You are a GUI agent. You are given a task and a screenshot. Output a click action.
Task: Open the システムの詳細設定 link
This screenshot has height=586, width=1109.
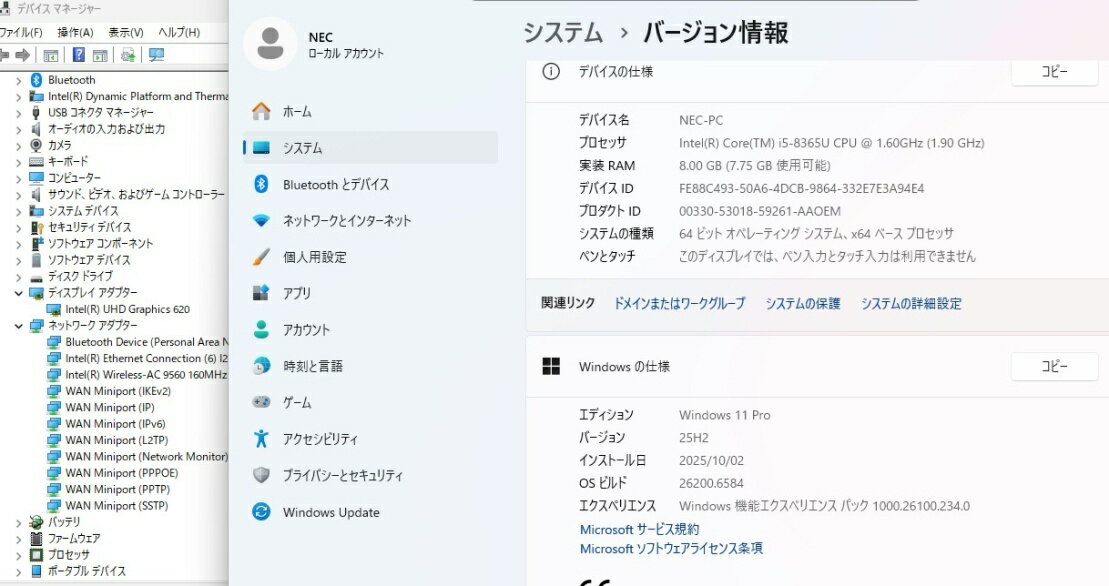tap(910, 303)
